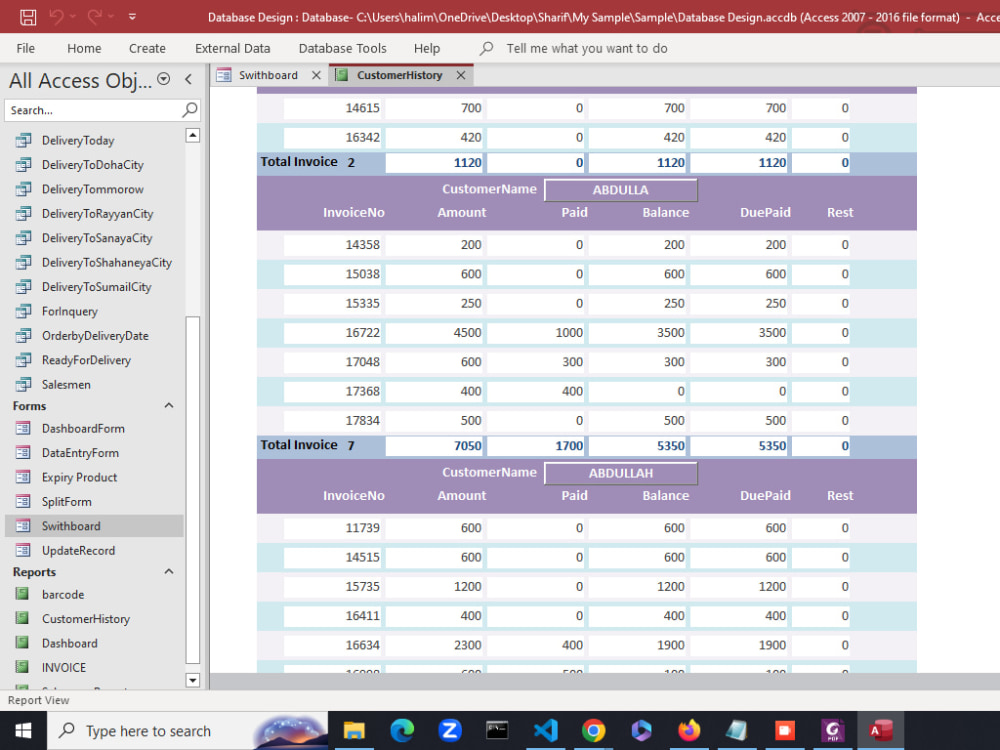
Task: Switch to the Swithboard tab
Action: (x=268, y=74)
